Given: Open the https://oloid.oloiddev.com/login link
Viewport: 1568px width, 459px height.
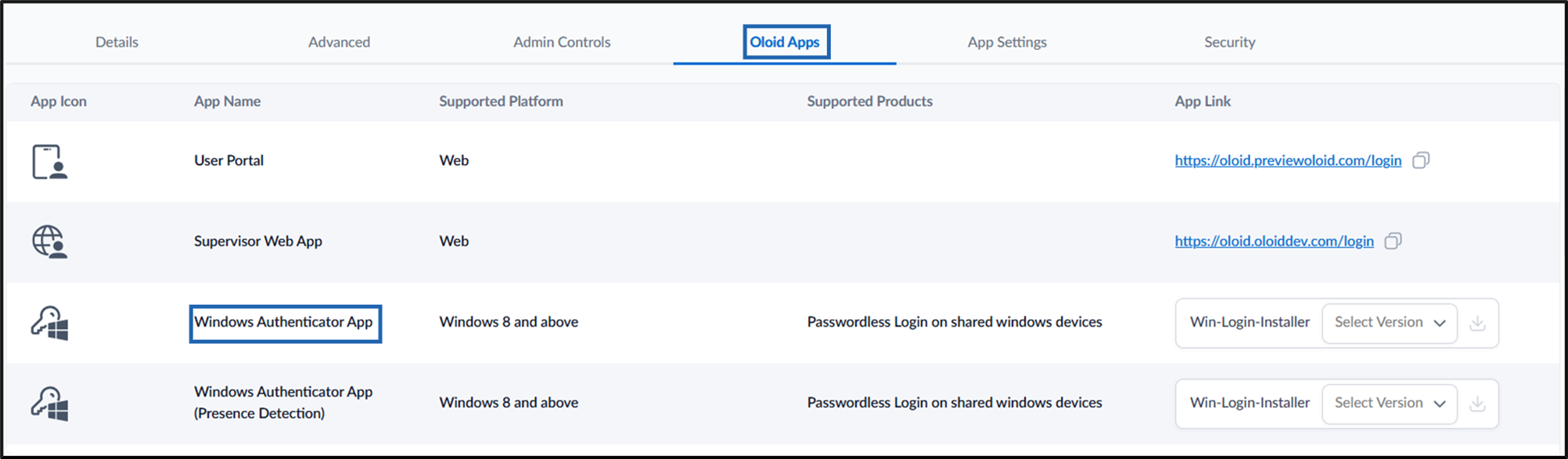Looking at the screenshot, I should coord(1274,241).
